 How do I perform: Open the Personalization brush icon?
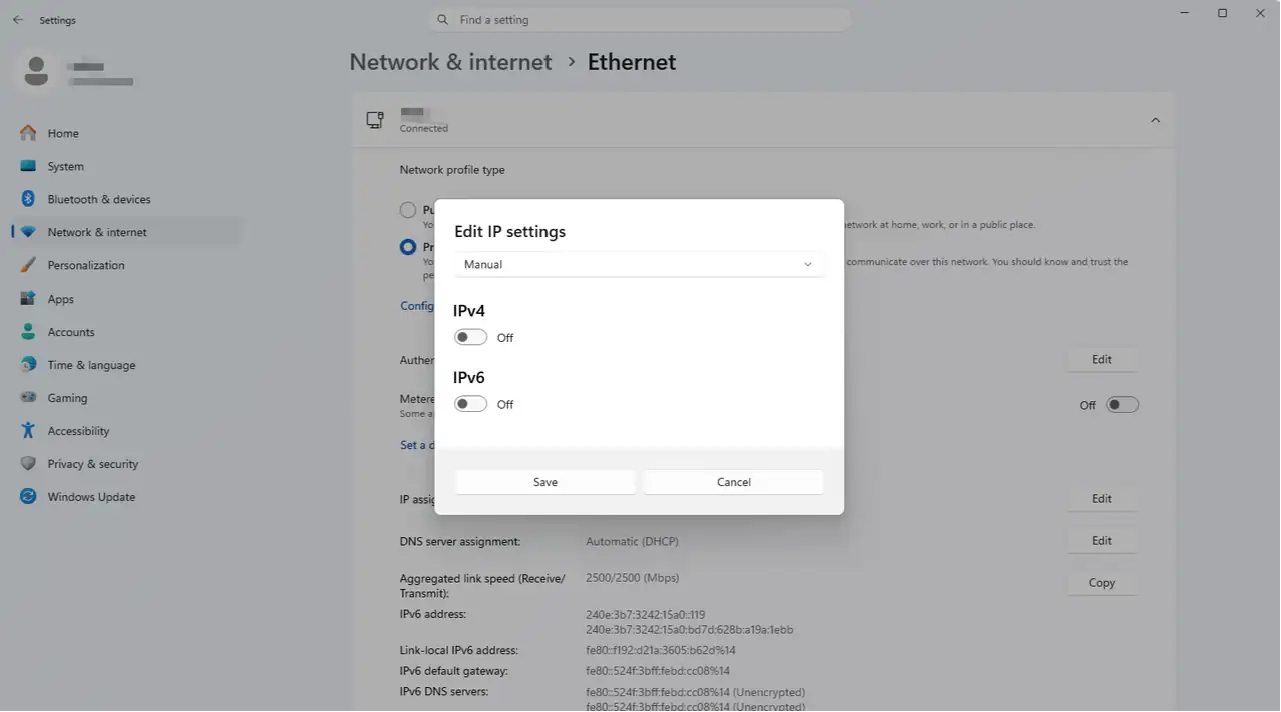[28, 265]
